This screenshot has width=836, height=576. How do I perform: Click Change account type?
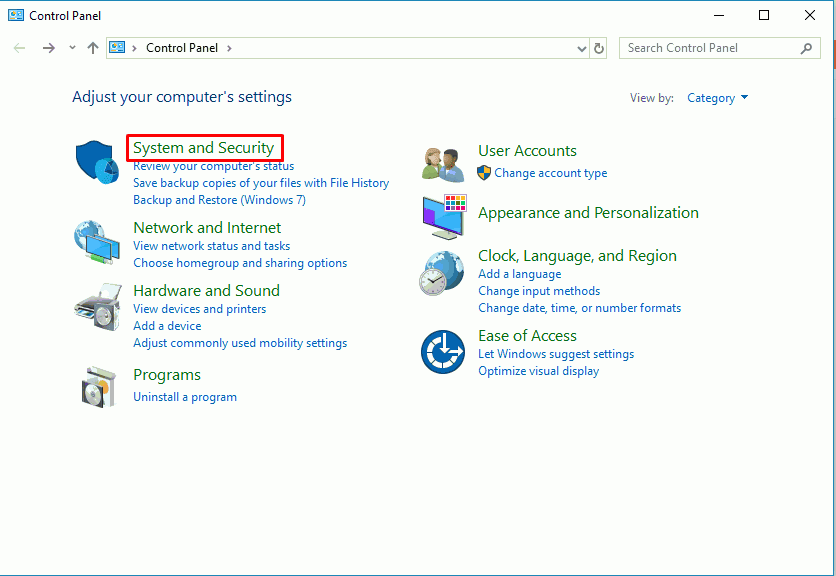[550, 173]
